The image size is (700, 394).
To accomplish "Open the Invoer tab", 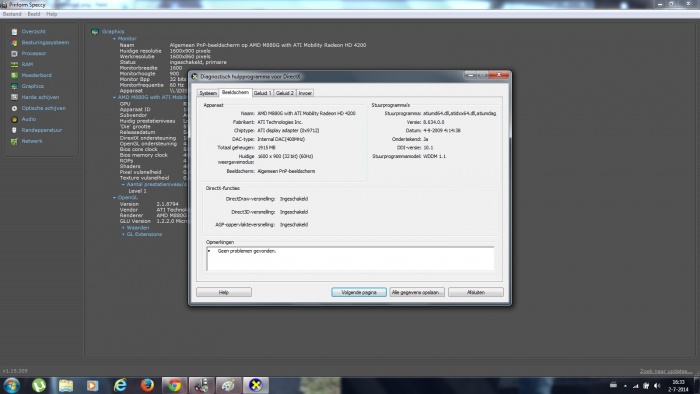I will (305, 93).
